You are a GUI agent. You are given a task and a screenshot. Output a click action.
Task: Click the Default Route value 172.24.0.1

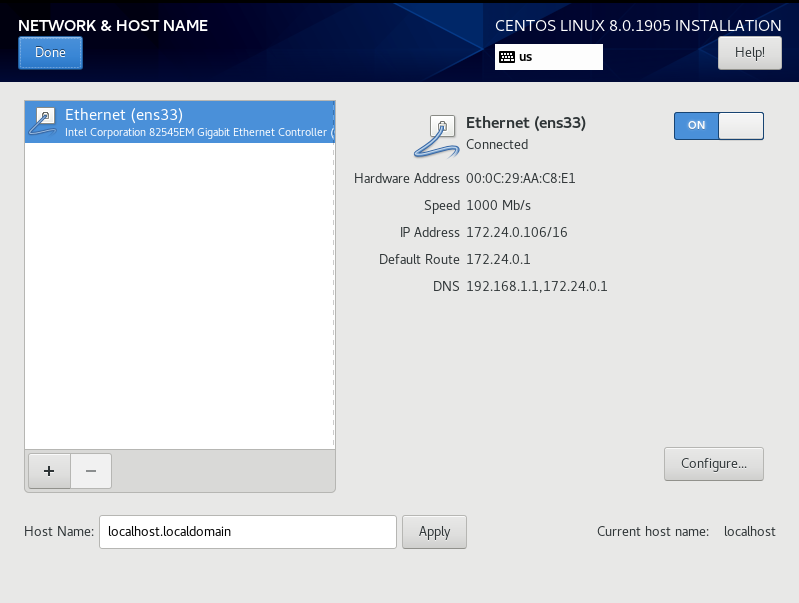(x=498, y=259)
